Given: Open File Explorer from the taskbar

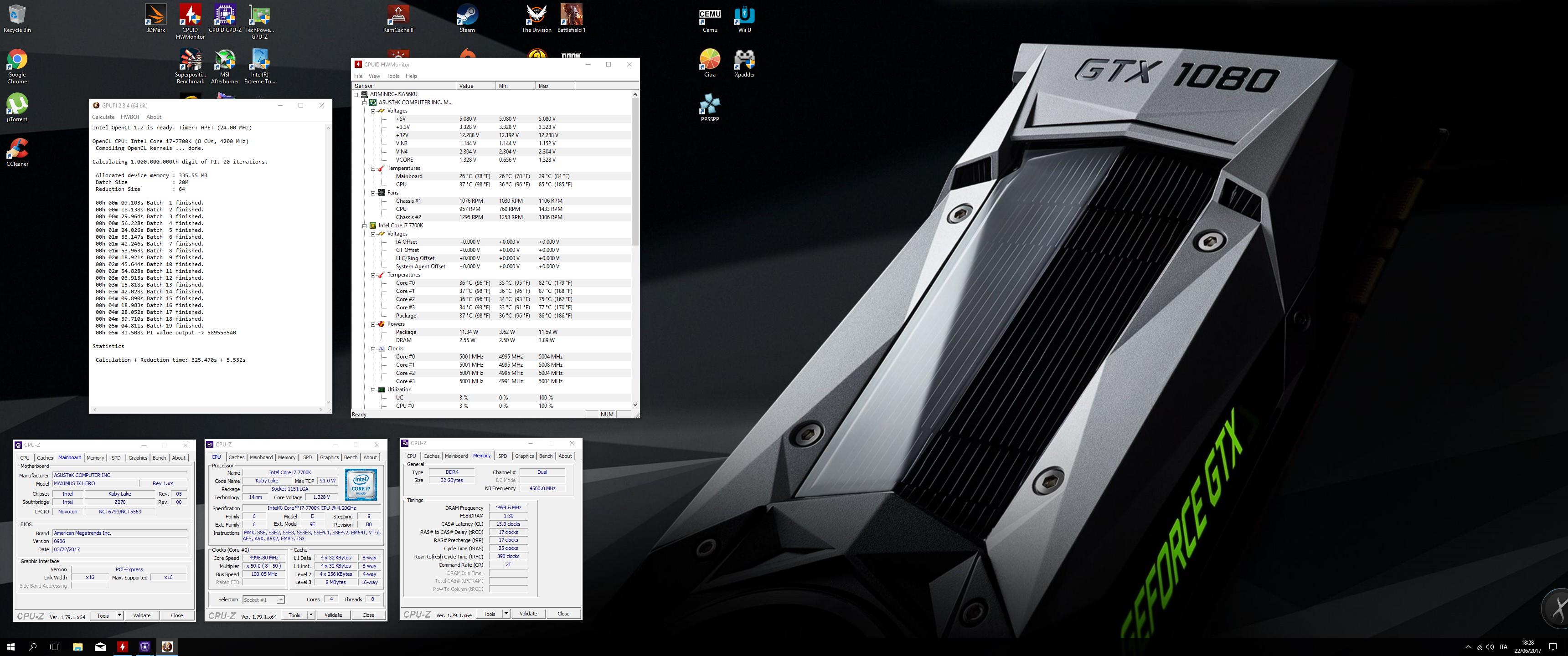Looking at the screenshot, I should 77,647.
